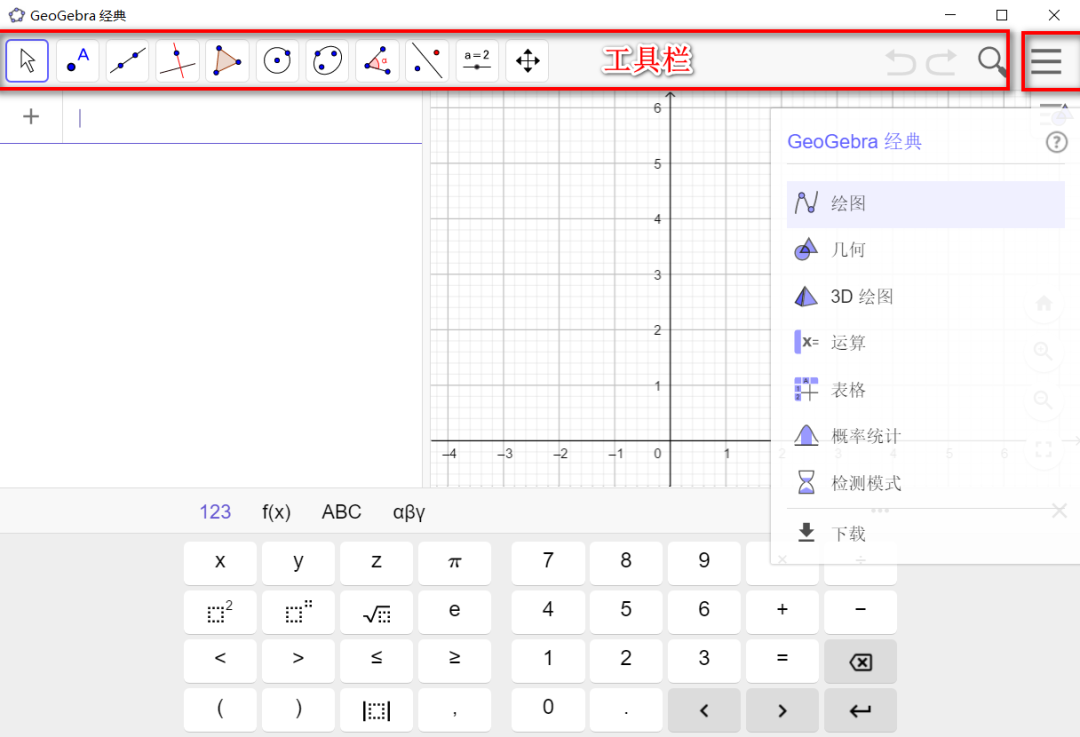The image size is (1080, 737).
Task: Switch keyboard to ABC tab
Action: tap(341, 512)
